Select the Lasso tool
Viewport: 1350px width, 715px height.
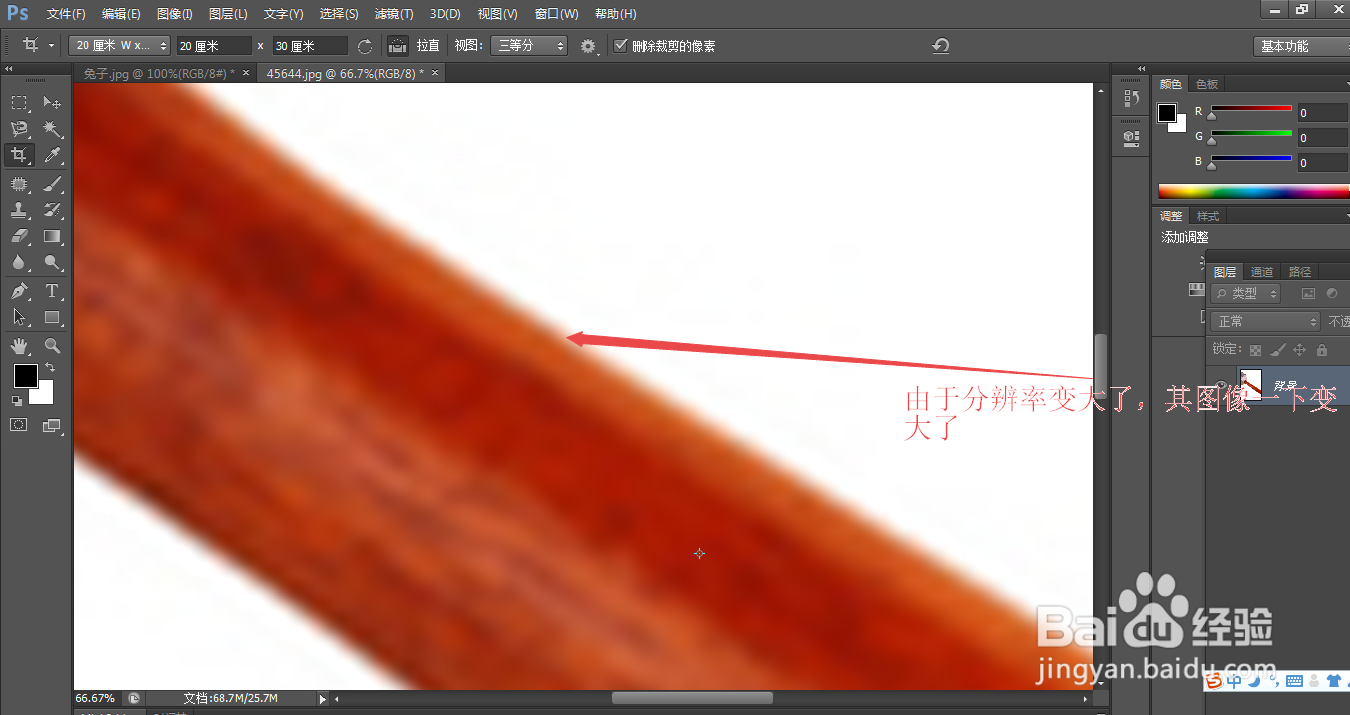[19, 129]
